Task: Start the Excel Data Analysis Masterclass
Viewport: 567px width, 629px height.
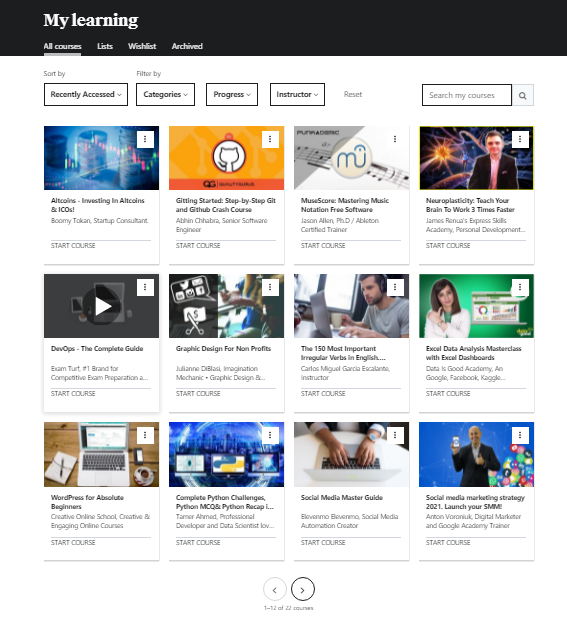Action: [448, 394]
